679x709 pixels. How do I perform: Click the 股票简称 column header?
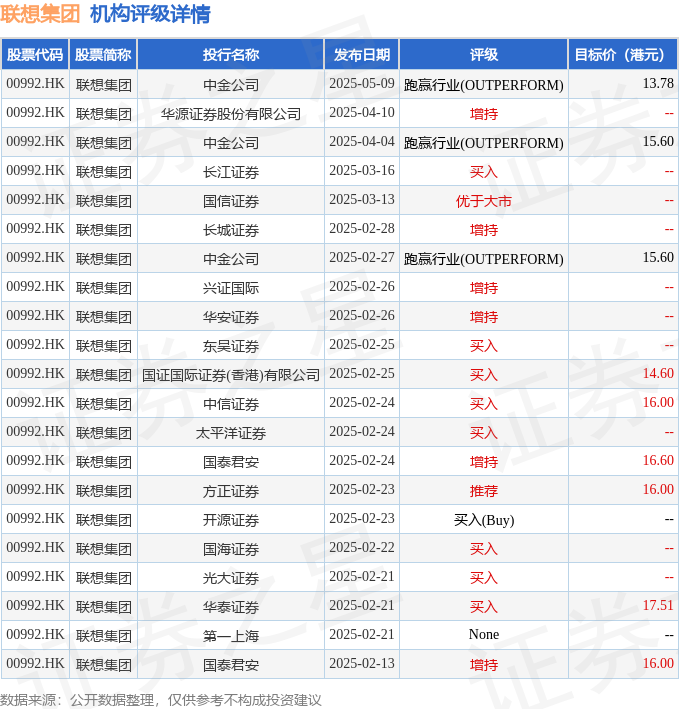103,55
